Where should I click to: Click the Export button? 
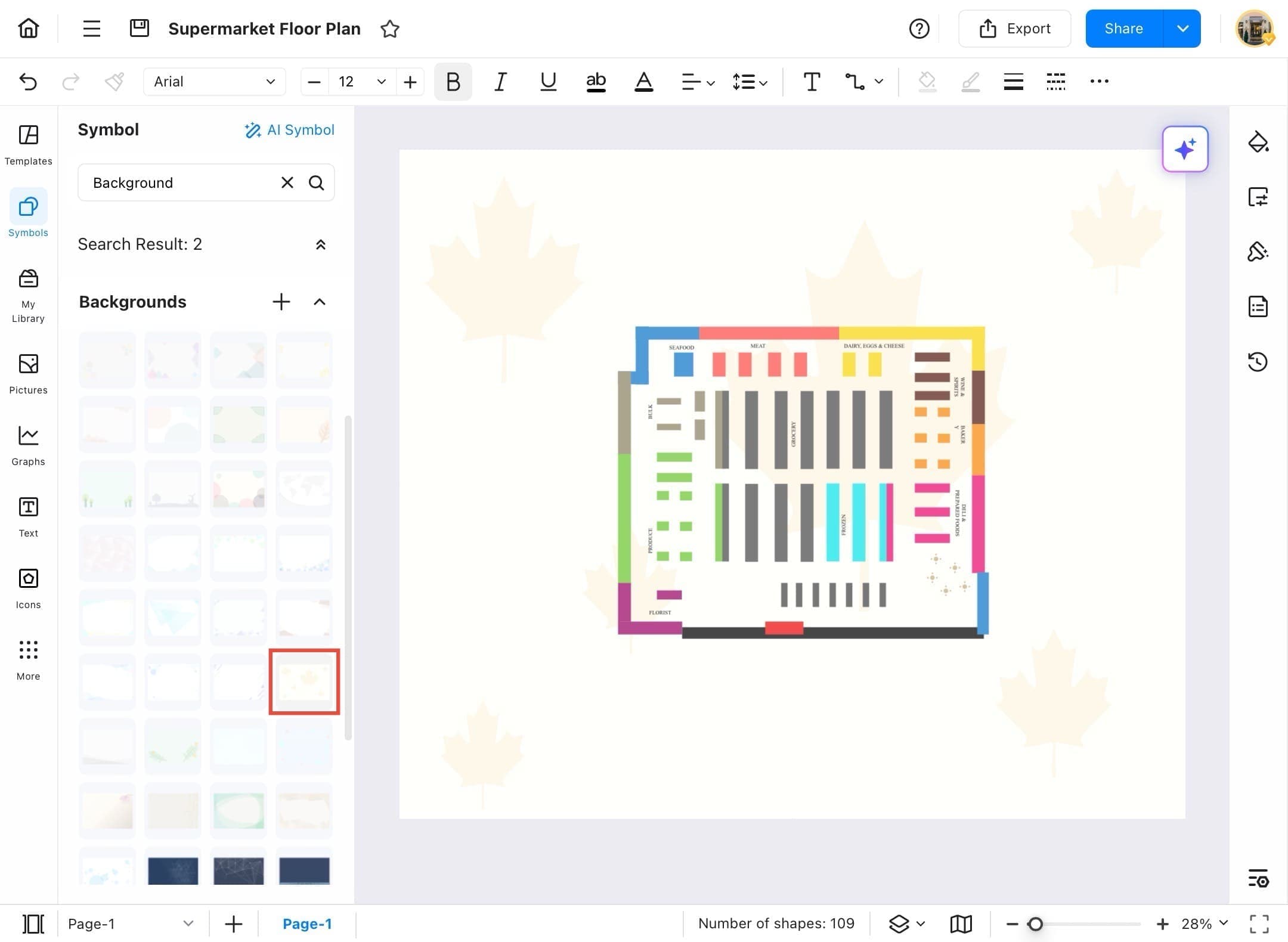(1014, 29)
